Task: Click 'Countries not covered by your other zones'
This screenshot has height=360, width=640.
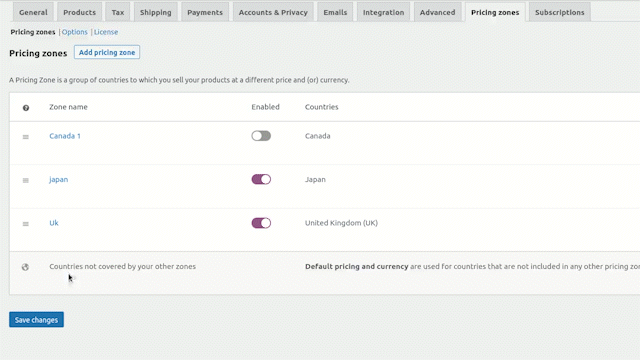Action: 122,267
